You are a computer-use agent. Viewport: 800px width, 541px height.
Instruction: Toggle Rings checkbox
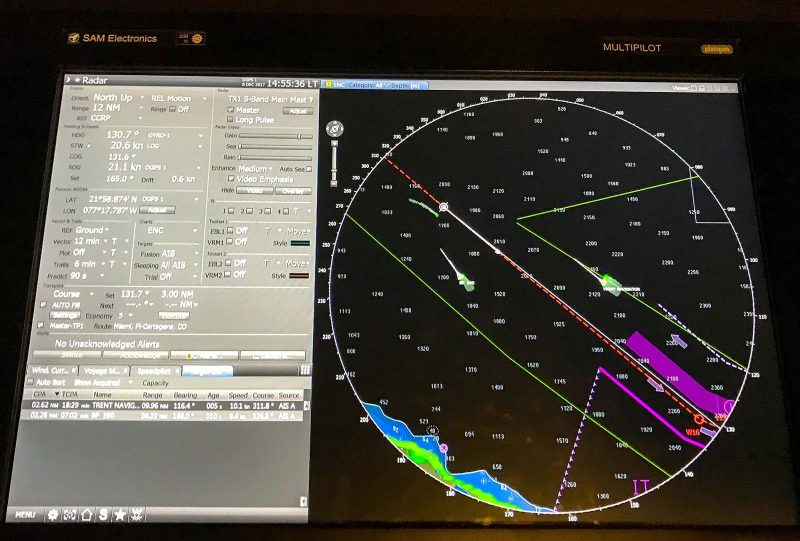click(172, 109)
